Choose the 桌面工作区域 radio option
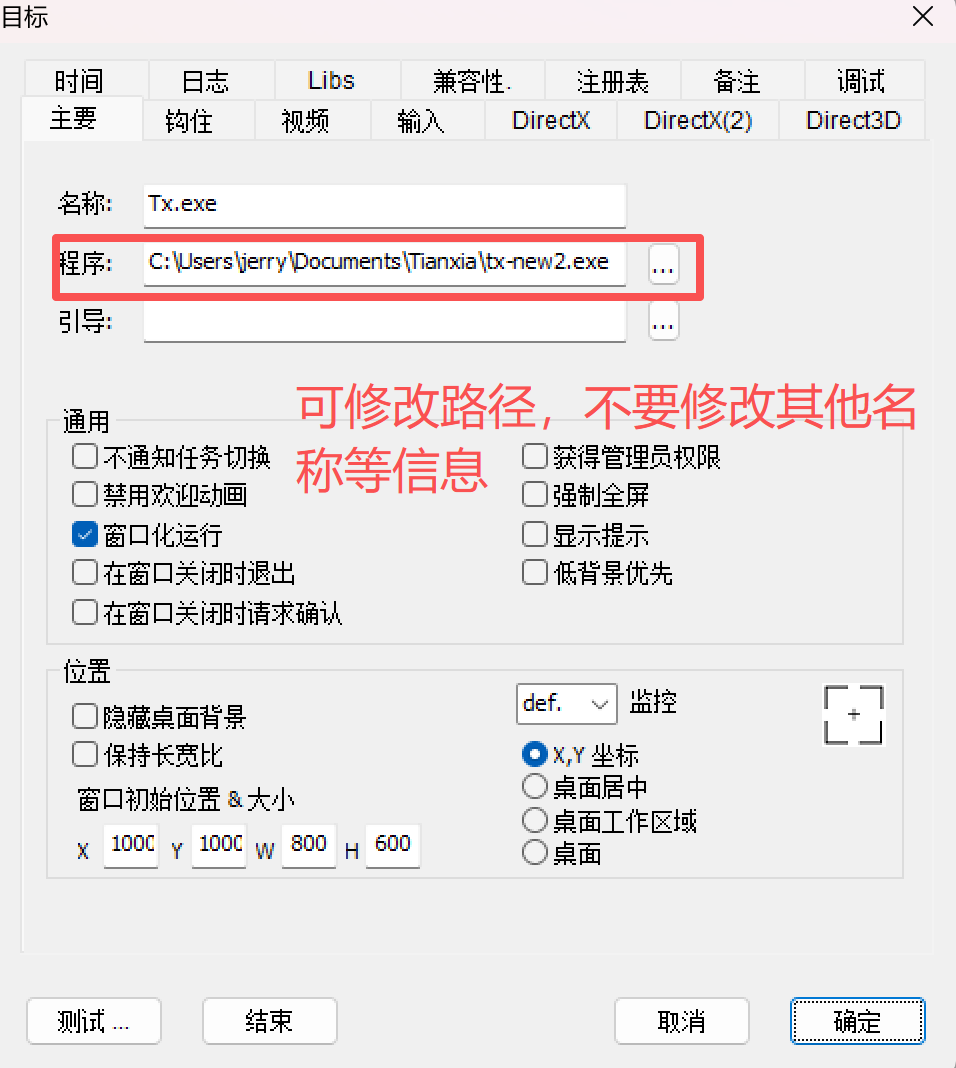The width and height of the screenshot is (956, 1068). pos(535,820)
